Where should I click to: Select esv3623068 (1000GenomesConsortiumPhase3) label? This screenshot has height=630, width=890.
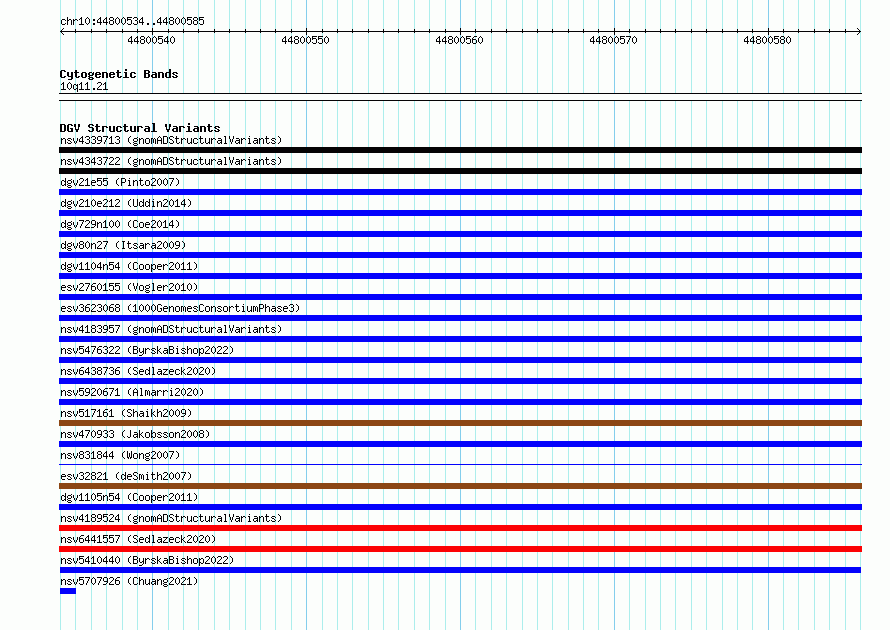[180, 308]
